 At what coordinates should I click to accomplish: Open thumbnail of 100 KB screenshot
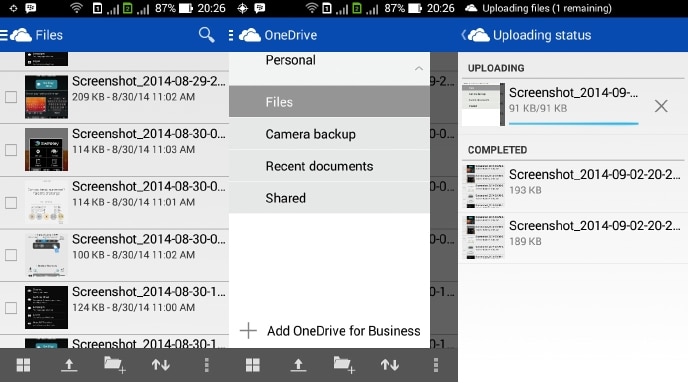pos(46,254)
